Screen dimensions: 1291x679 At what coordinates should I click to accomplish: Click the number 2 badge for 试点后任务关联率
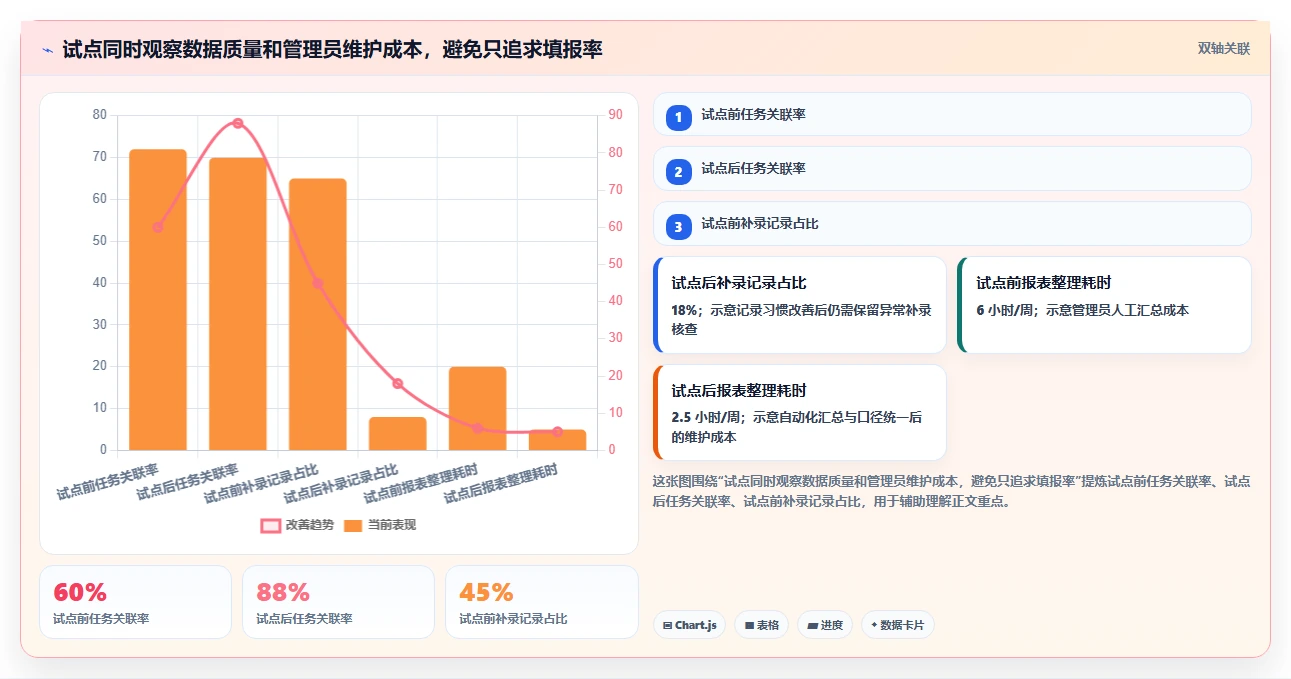coord(678,172)
